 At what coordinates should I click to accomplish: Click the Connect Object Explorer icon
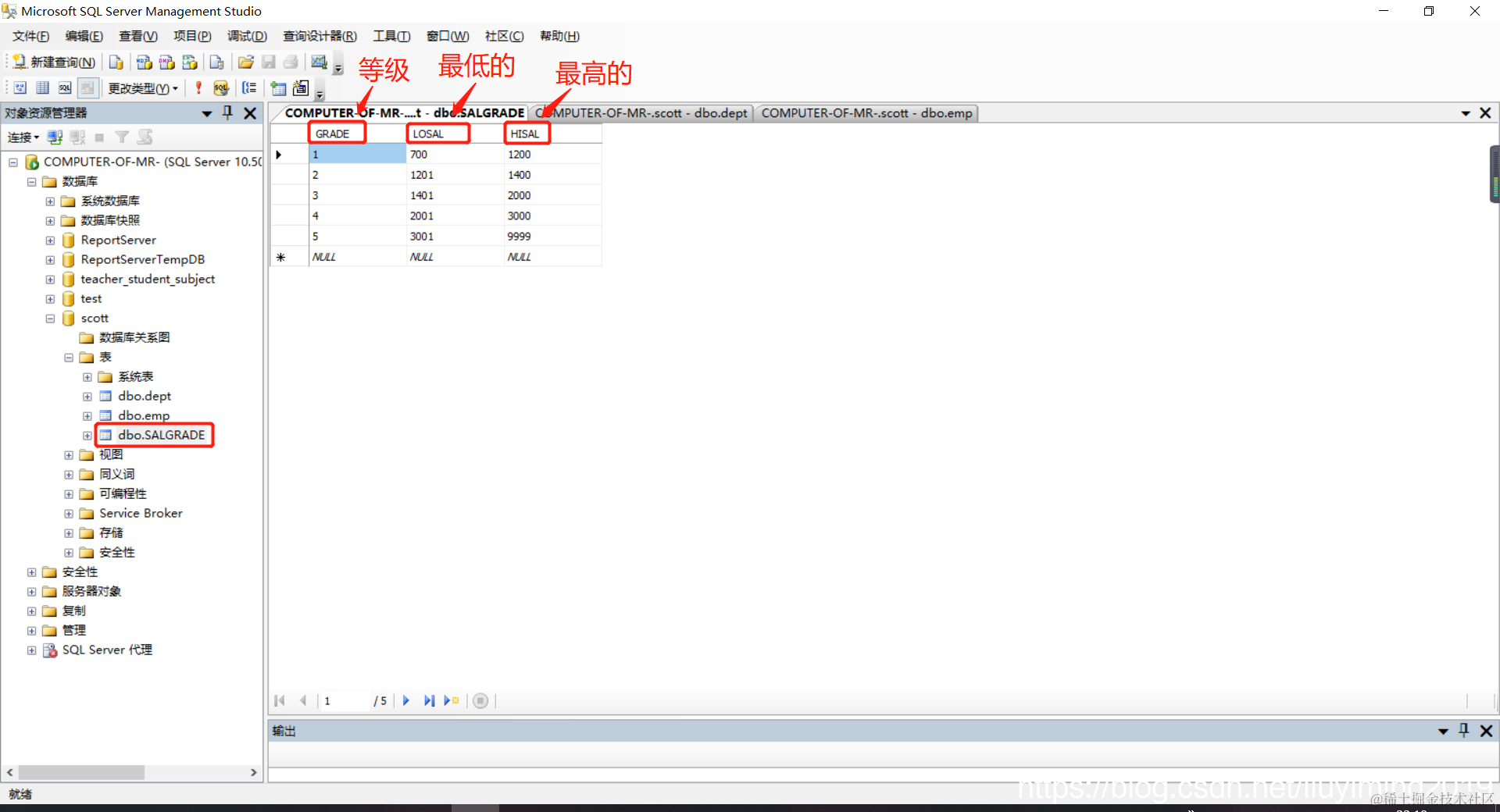point(55,137)
